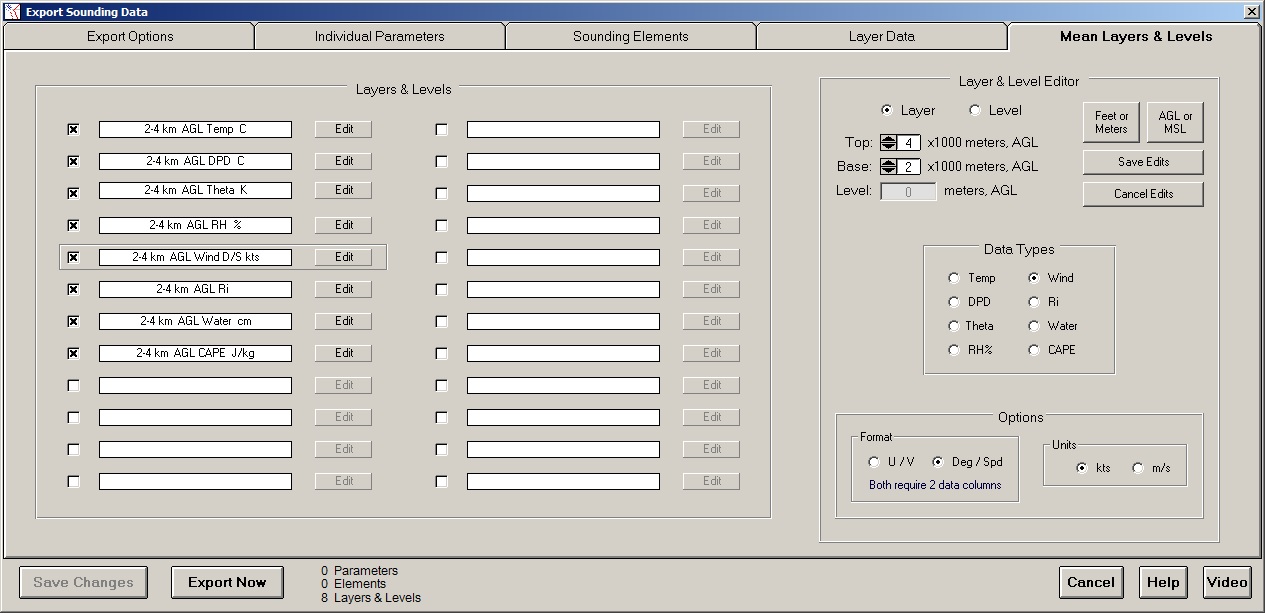The width and height of the screenshot is (1265, 613).
Task: Click the Save Edits button
Action: 1143,162
